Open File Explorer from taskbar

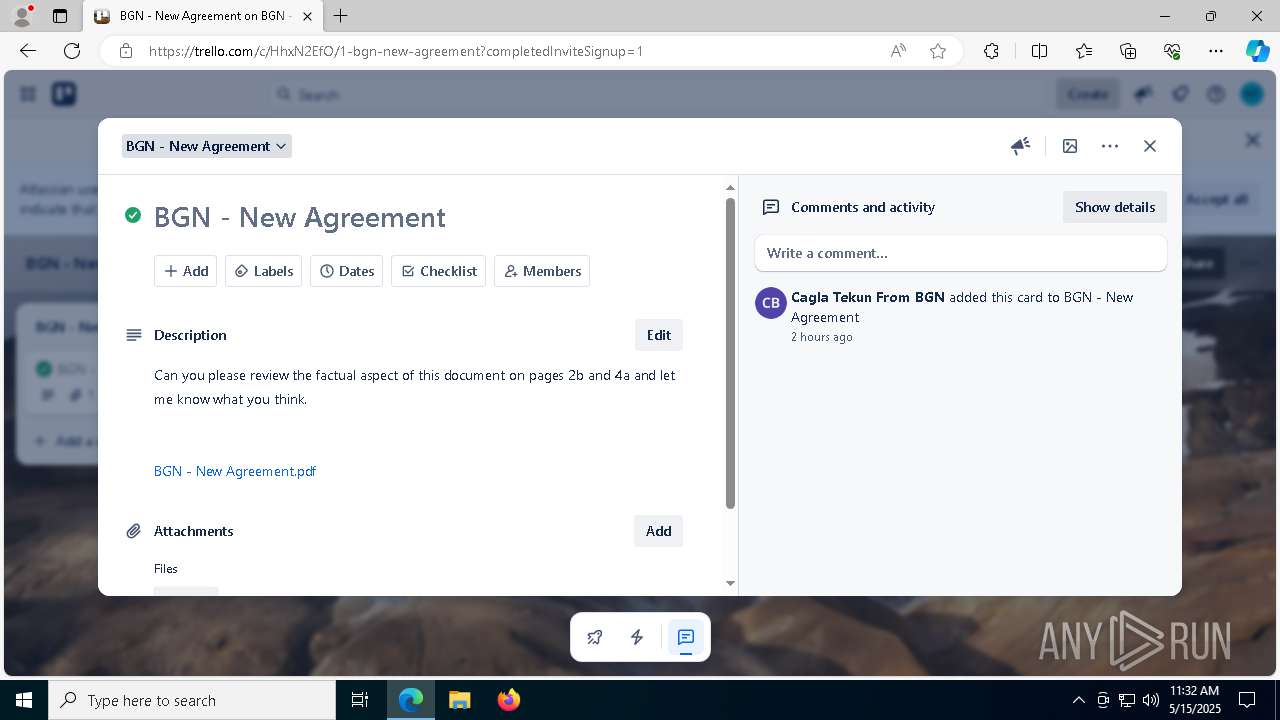[x=459, y=700]
